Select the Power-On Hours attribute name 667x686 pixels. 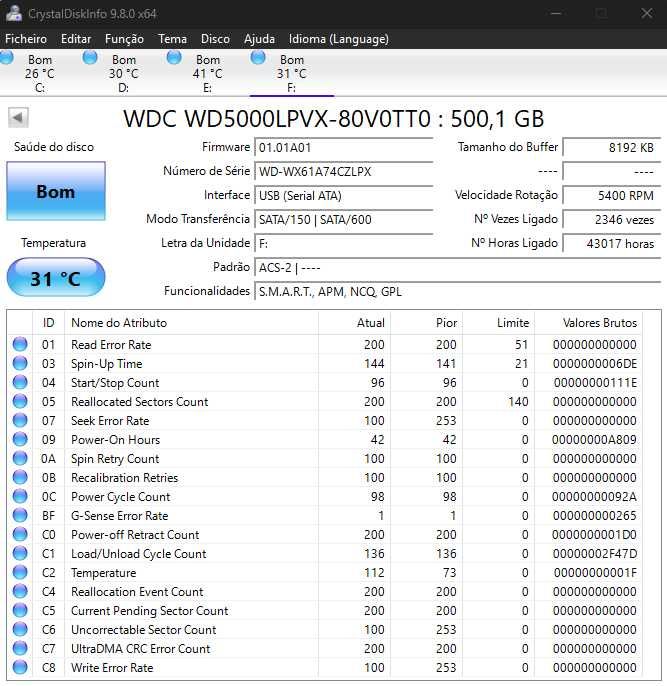115,440
